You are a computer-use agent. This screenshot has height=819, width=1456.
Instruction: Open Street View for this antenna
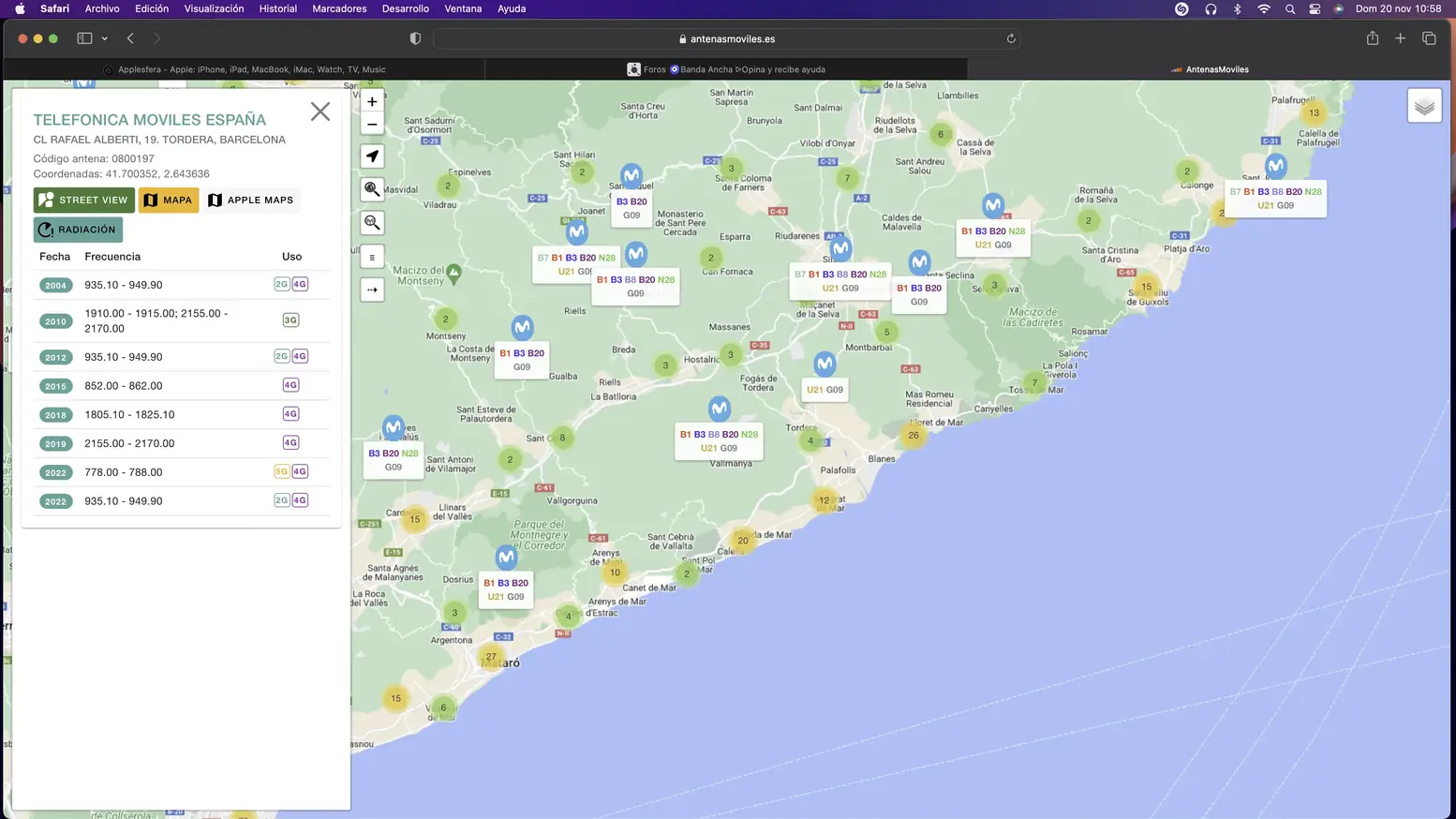coord(84,200)
